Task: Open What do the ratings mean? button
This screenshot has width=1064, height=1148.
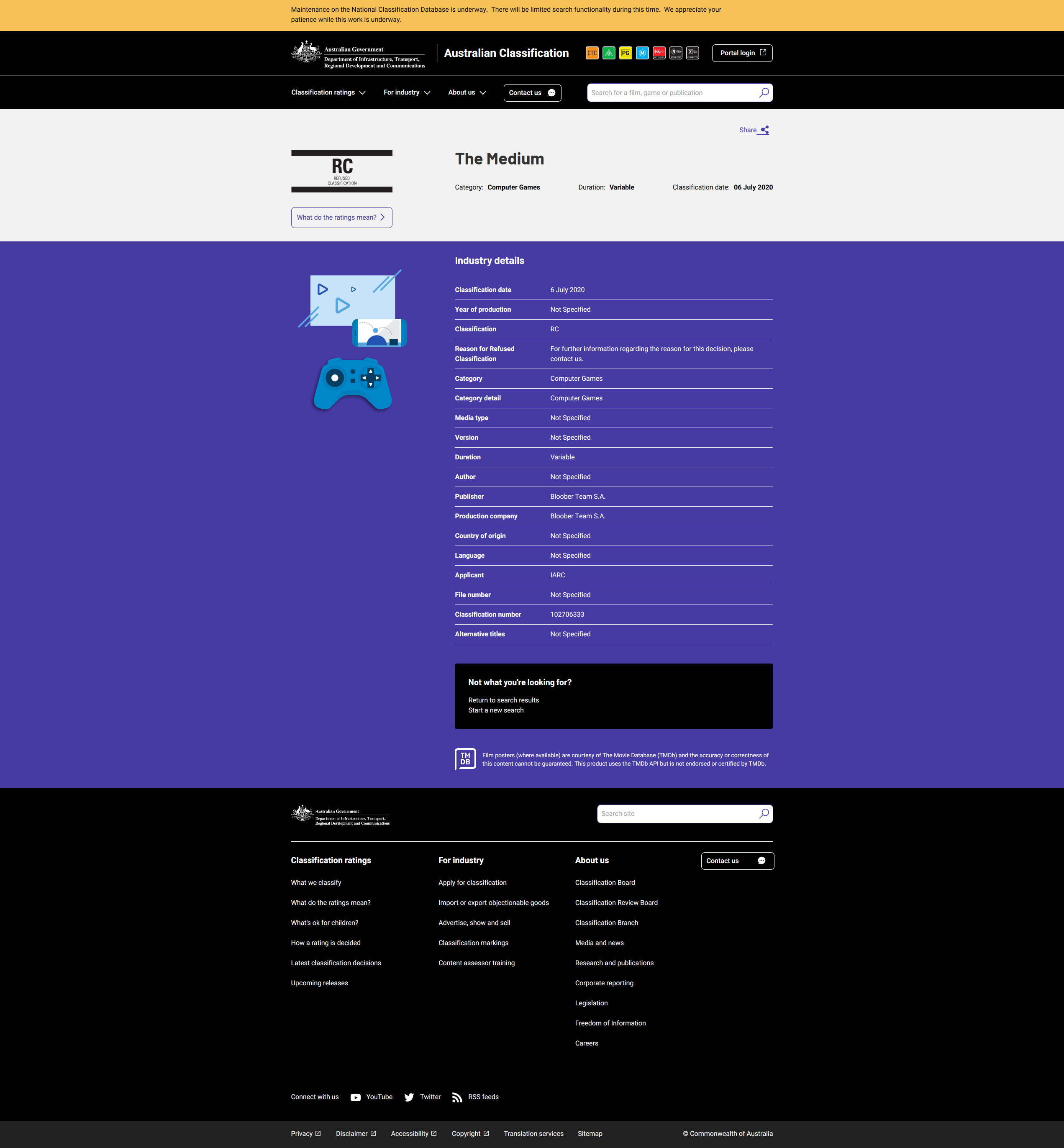Action: tap(341, 218)
